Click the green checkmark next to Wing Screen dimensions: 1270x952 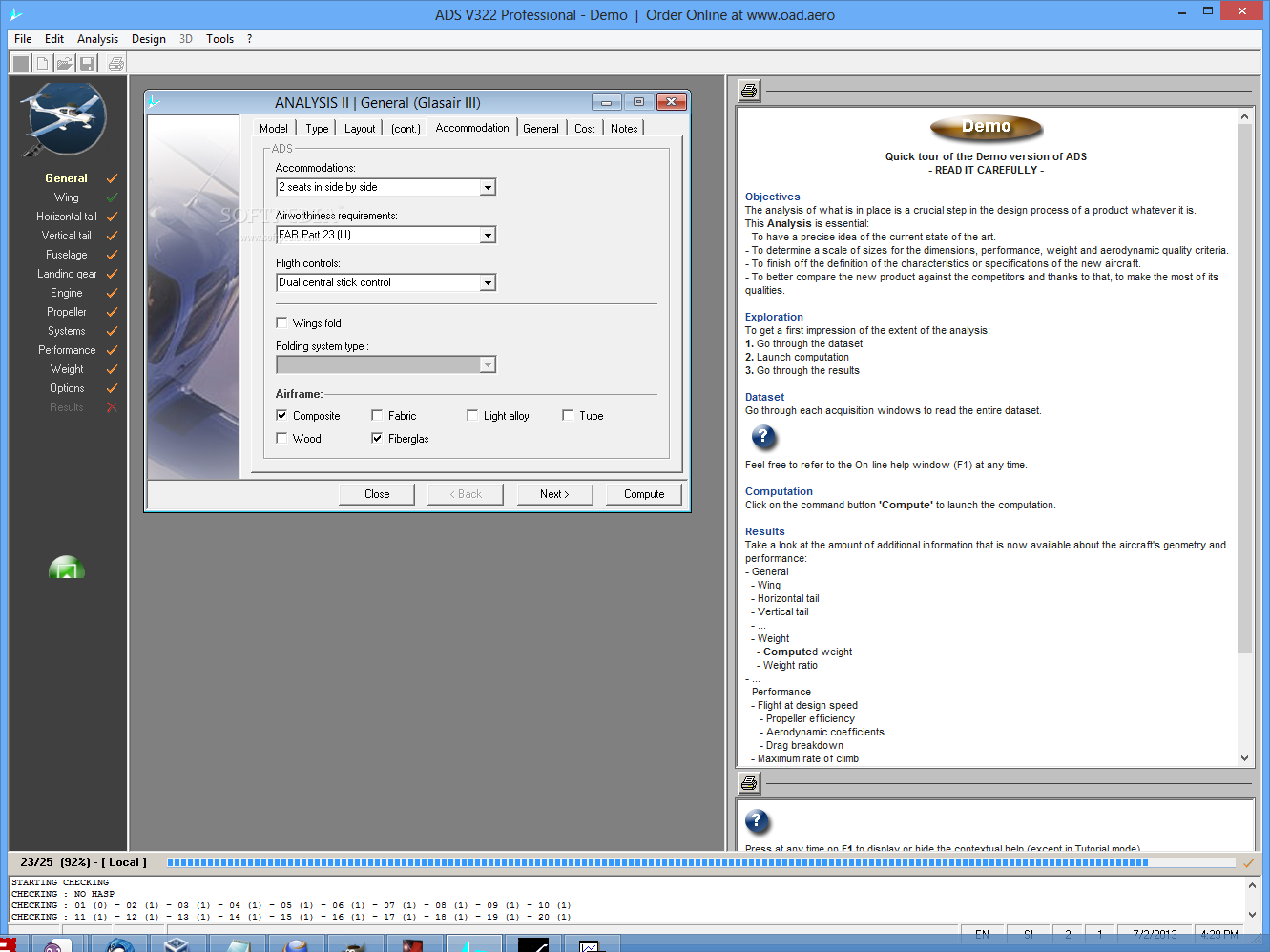click(112, 197)
